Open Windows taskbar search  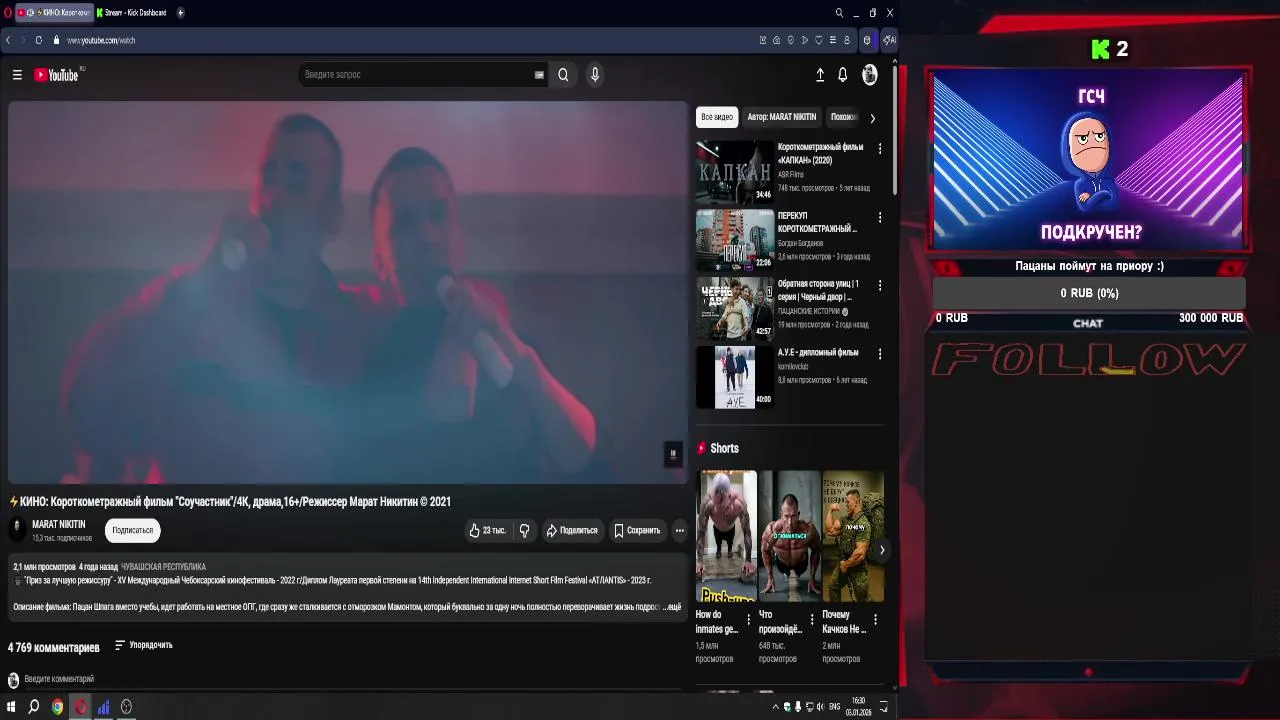coord(34,707)
